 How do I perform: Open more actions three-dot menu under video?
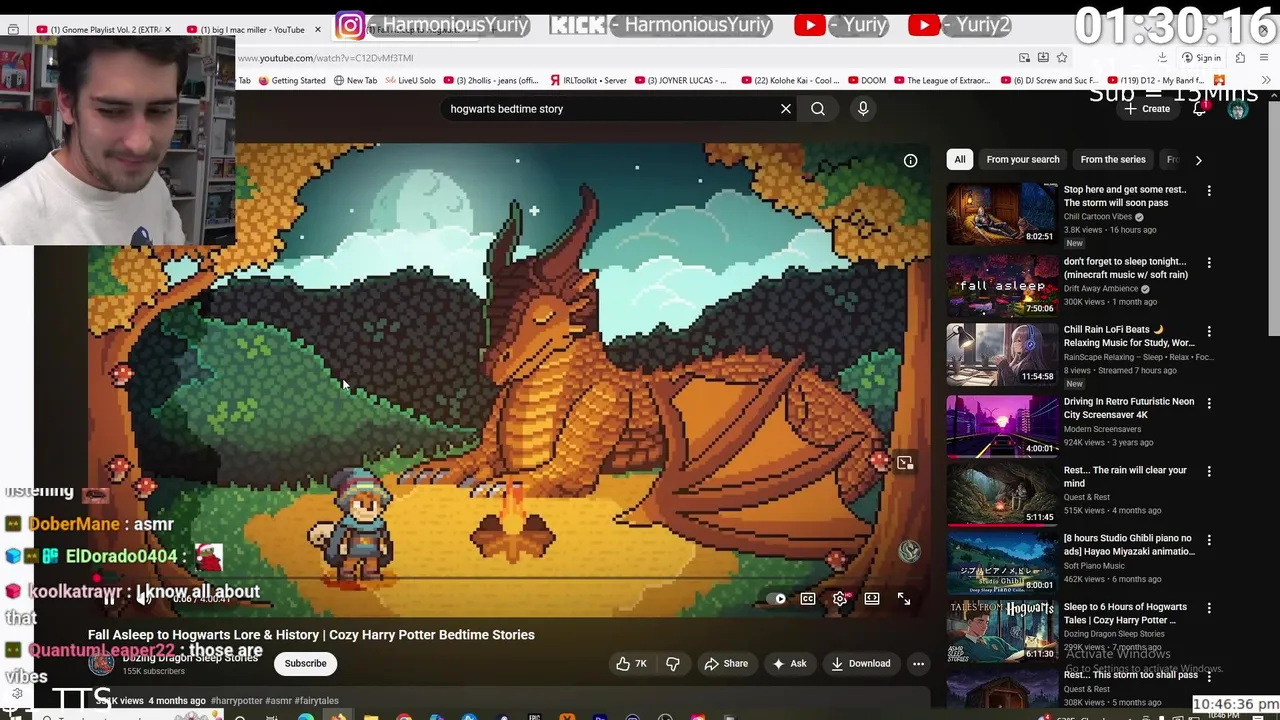coord(918,664)
